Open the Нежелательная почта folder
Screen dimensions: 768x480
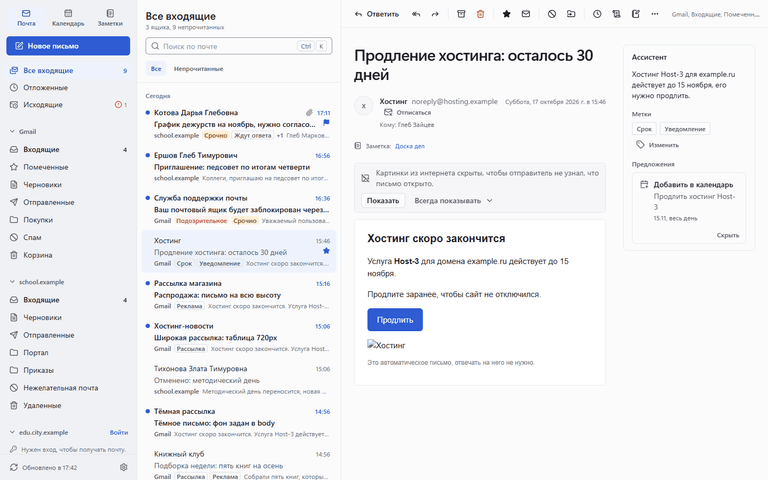tap(68, 388)
